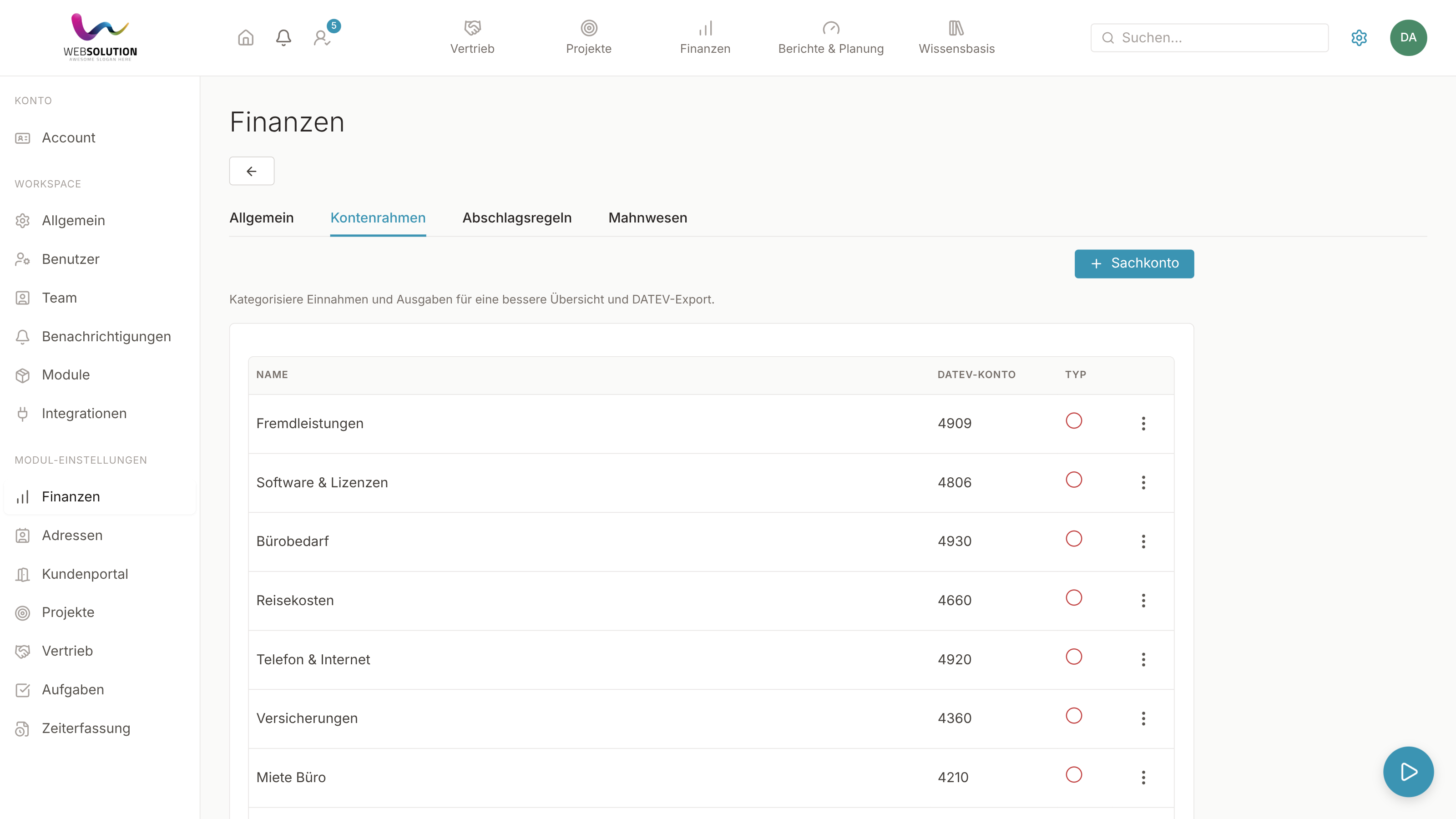The image size is (1456, 819).
Task: Open Adressen module settings
Action: tap(100, 535)
